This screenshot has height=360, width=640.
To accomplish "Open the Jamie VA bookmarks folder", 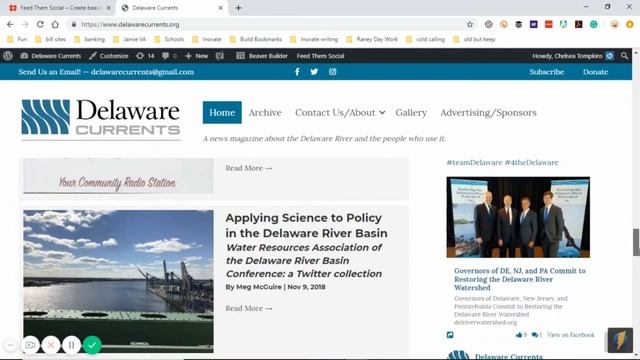I will click(130, 40).
